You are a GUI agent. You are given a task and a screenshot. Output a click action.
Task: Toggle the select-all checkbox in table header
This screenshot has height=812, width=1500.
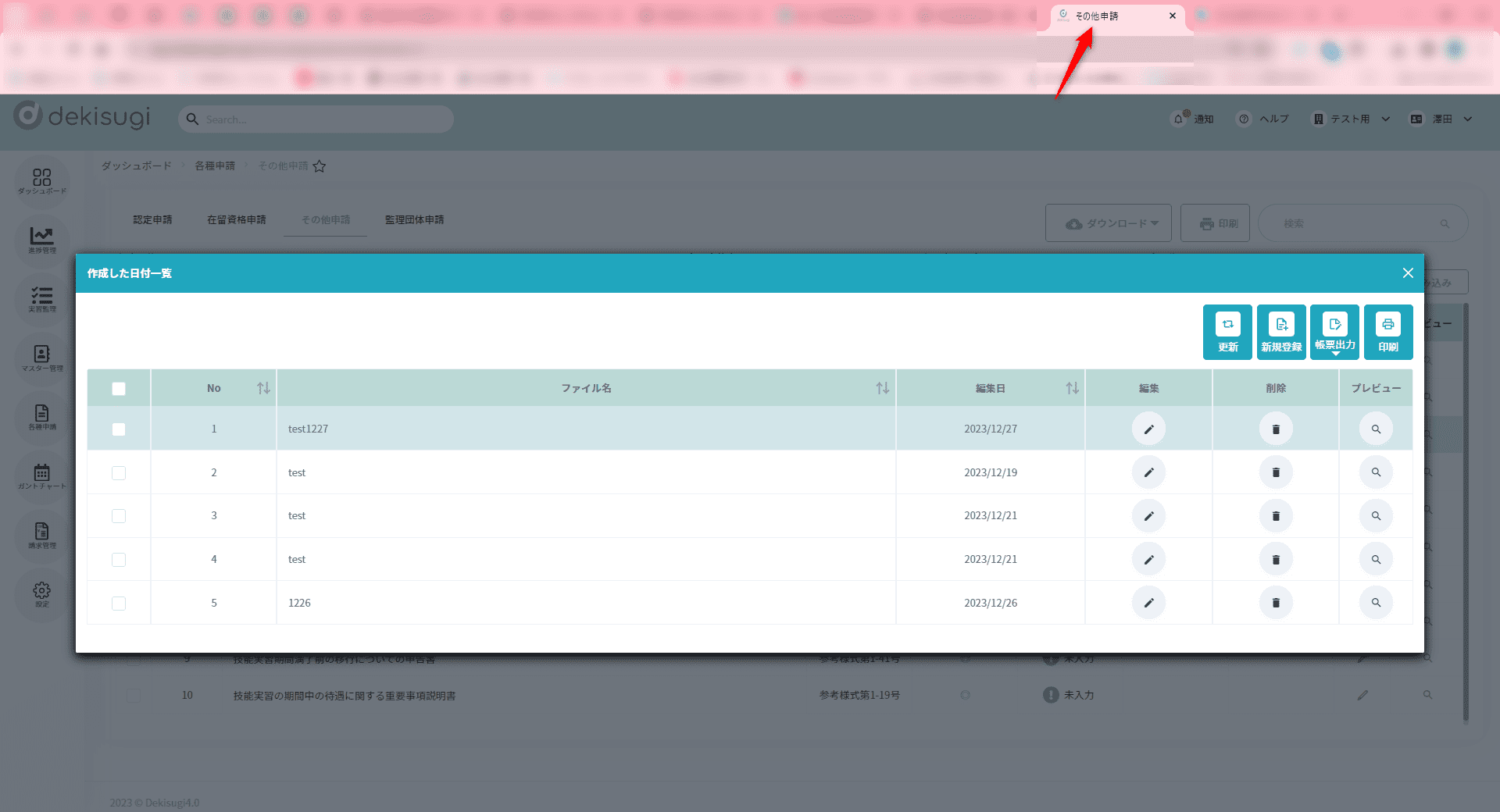[119, 389]
